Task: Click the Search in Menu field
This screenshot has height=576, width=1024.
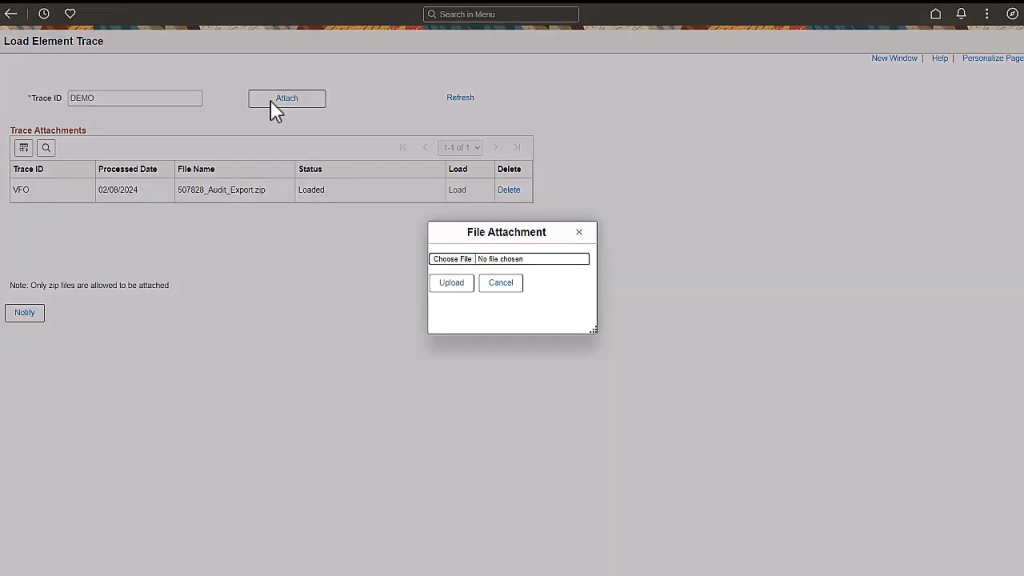Action: pos(500,14)
